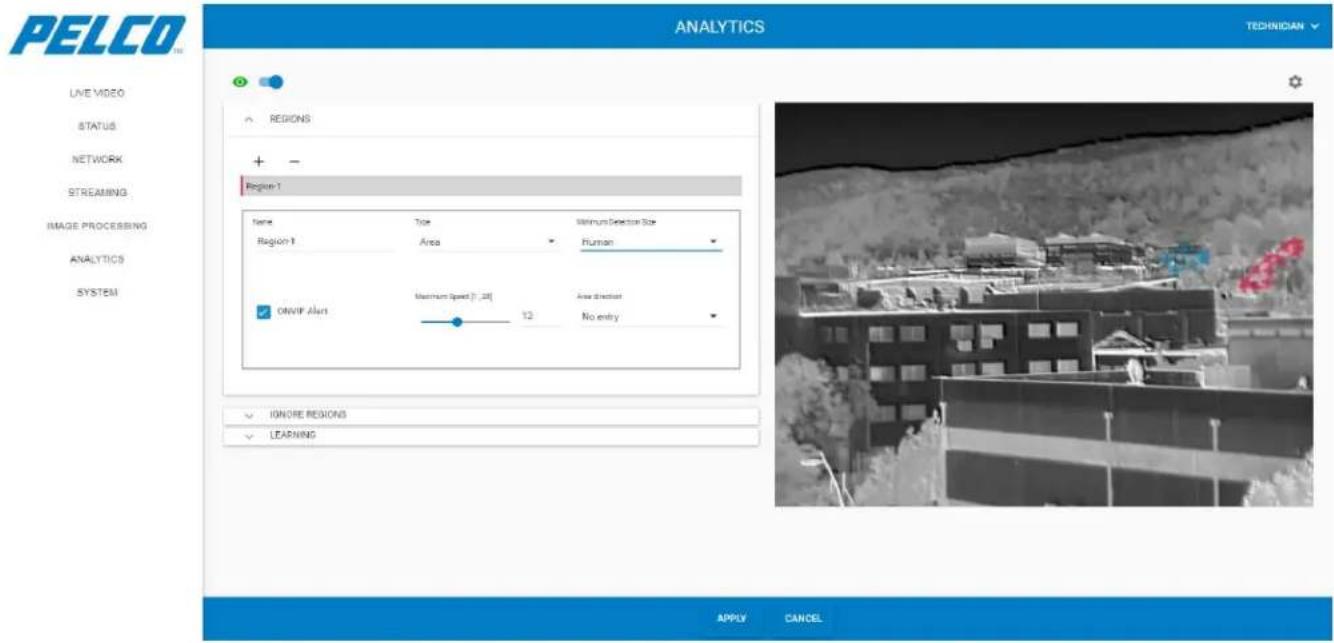Go to Live Video page
Screen dimensions: 1334x643
97,93
